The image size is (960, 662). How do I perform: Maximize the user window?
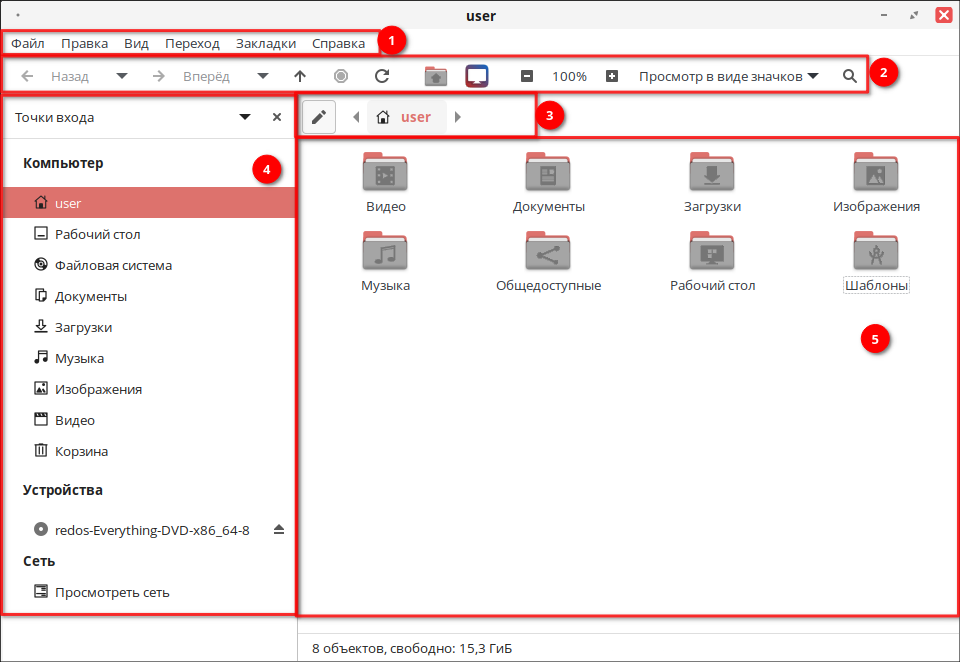tap(914, 15)
